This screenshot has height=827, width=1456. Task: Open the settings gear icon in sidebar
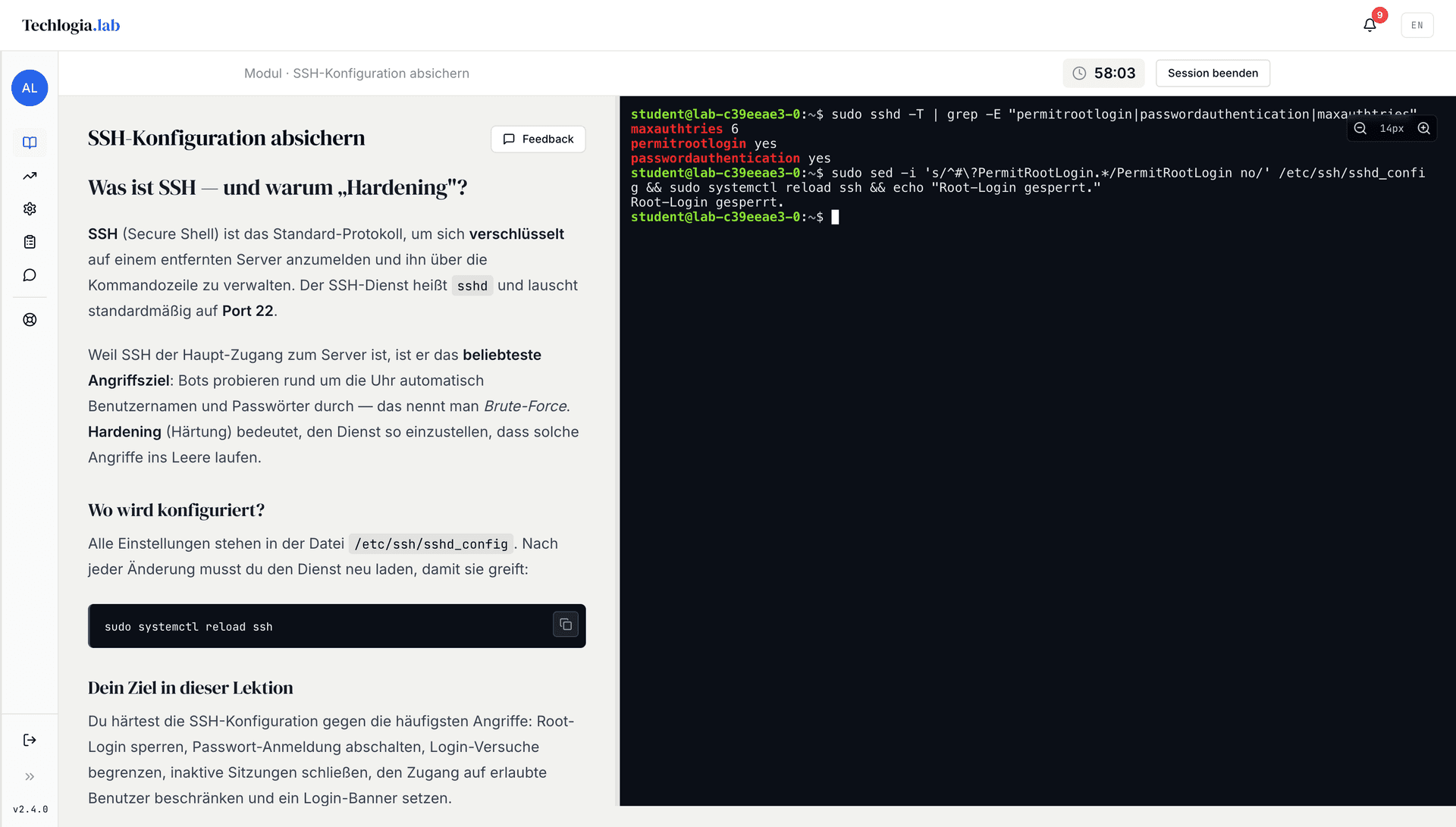pyautogui.click(x=30, y=208)
